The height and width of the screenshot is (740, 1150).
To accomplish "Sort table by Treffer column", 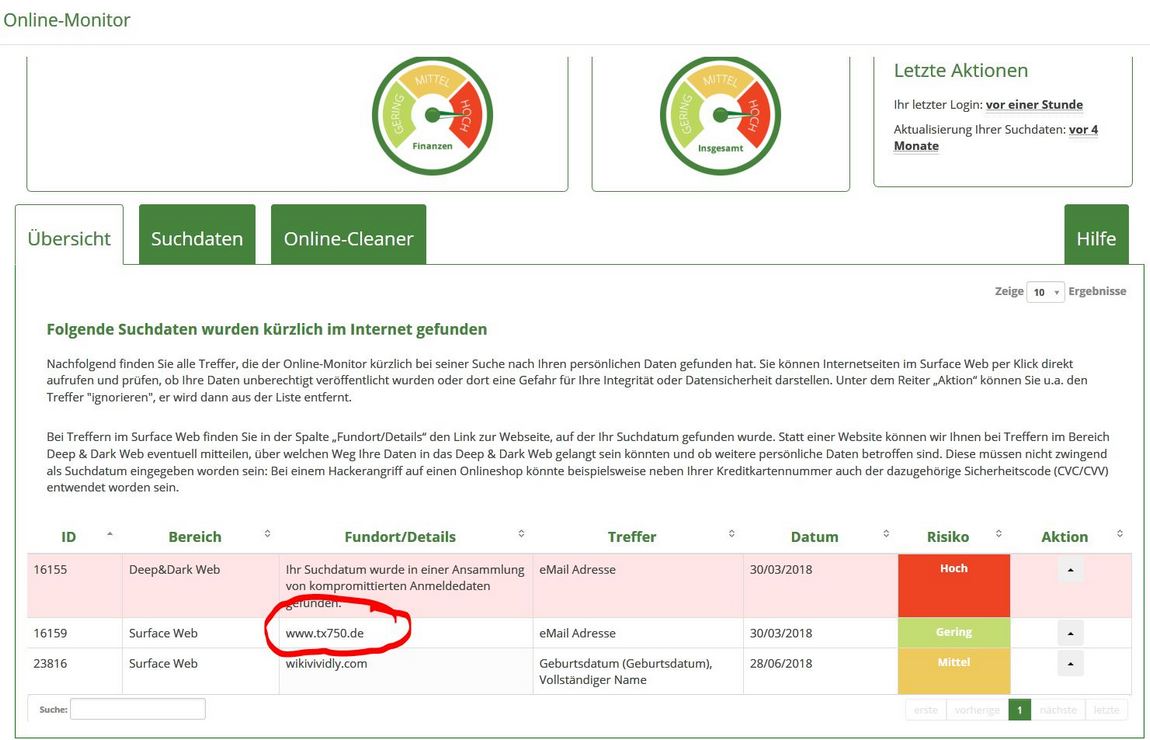I will point(632,536).
